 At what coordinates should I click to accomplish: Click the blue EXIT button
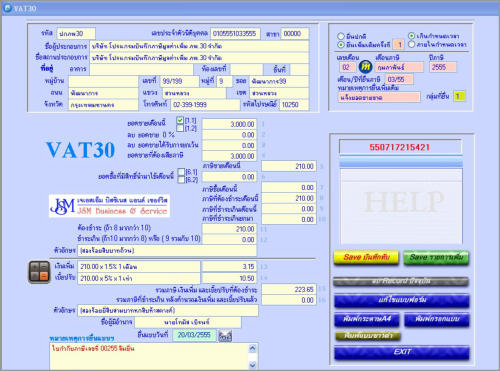coord(402,352)
